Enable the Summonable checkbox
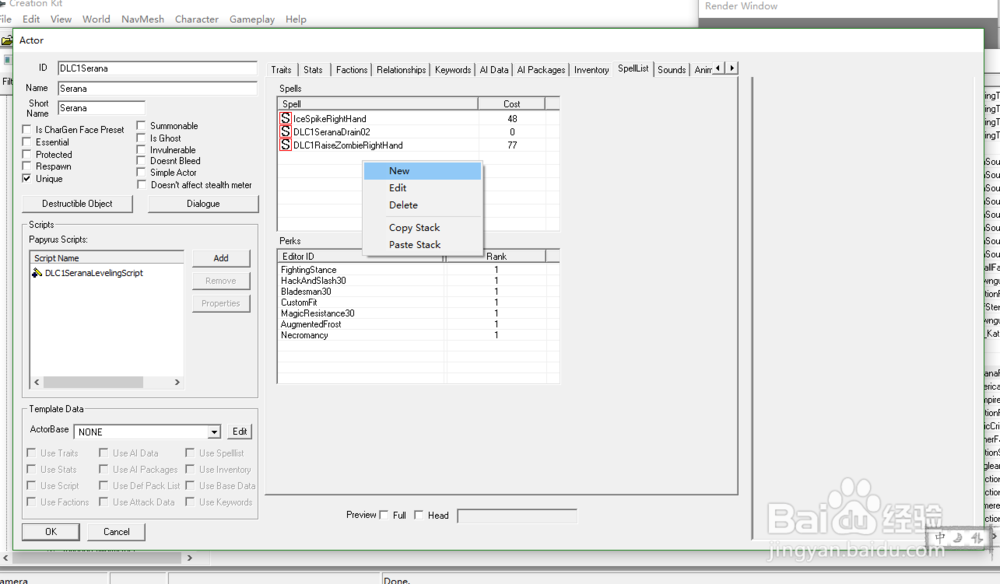This screenshot has height=584, width=1000. pyautogui.click(x=142, y=126)
